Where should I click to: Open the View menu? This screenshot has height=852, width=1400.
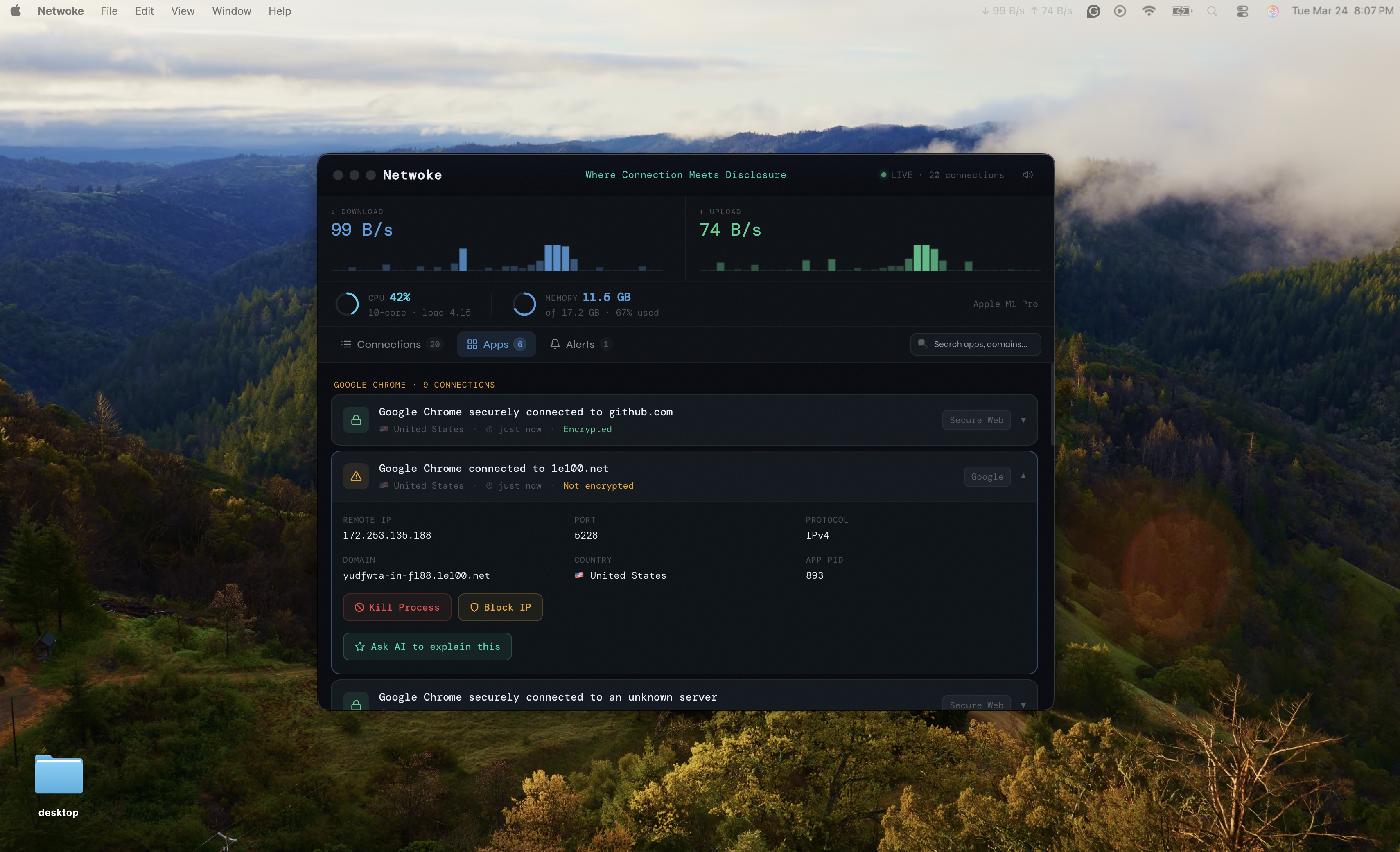pyautogui.click(x=183, y=11)
